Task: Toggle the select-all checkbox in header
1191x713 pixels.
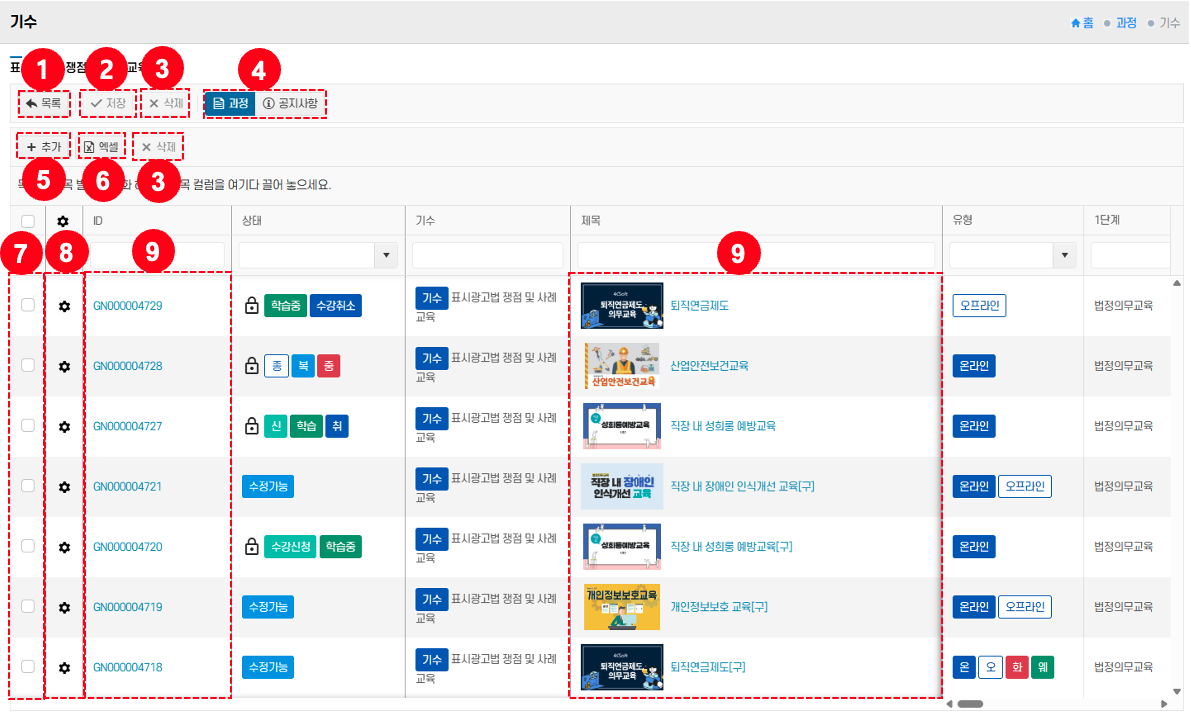Action: click(28, 221)
